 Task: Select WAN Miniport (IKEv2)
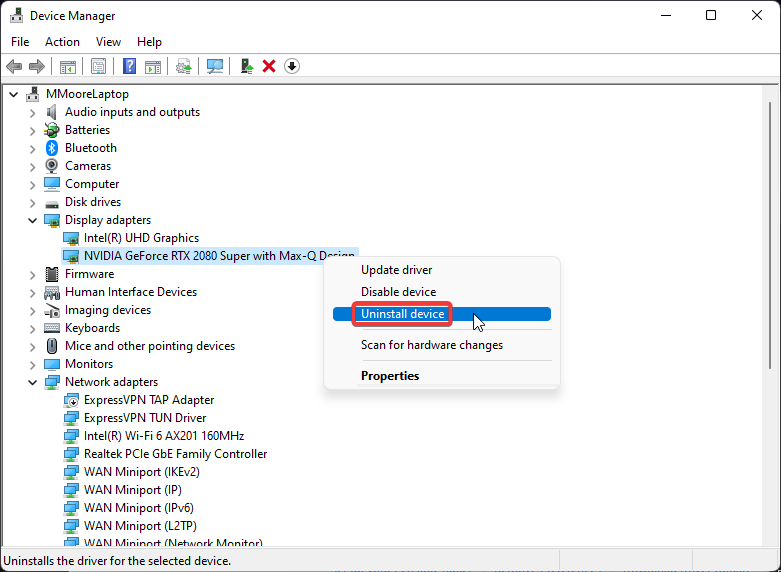tap(141, 472)
